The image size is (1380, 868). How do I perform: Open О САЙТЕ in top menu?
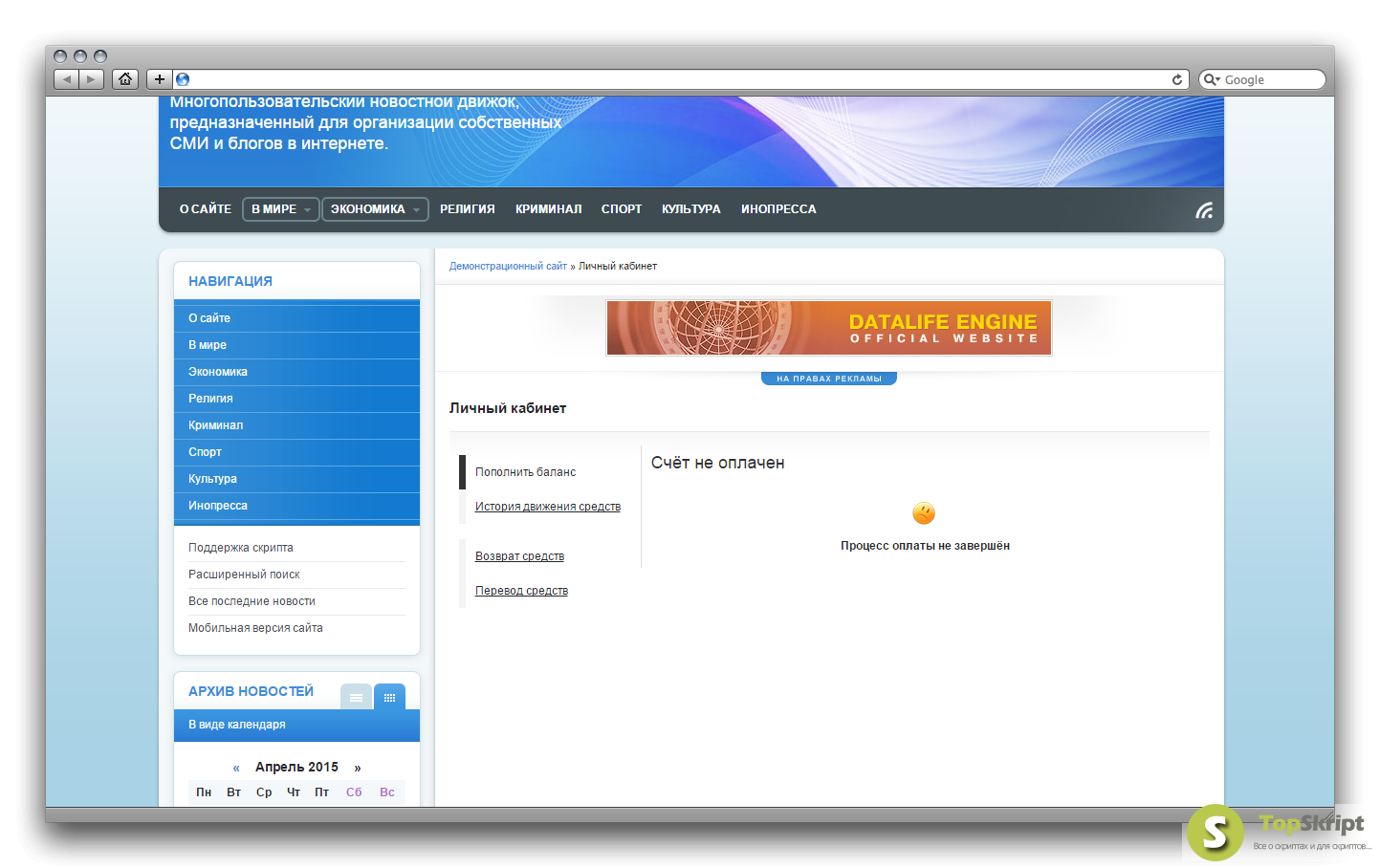point(206,209)
